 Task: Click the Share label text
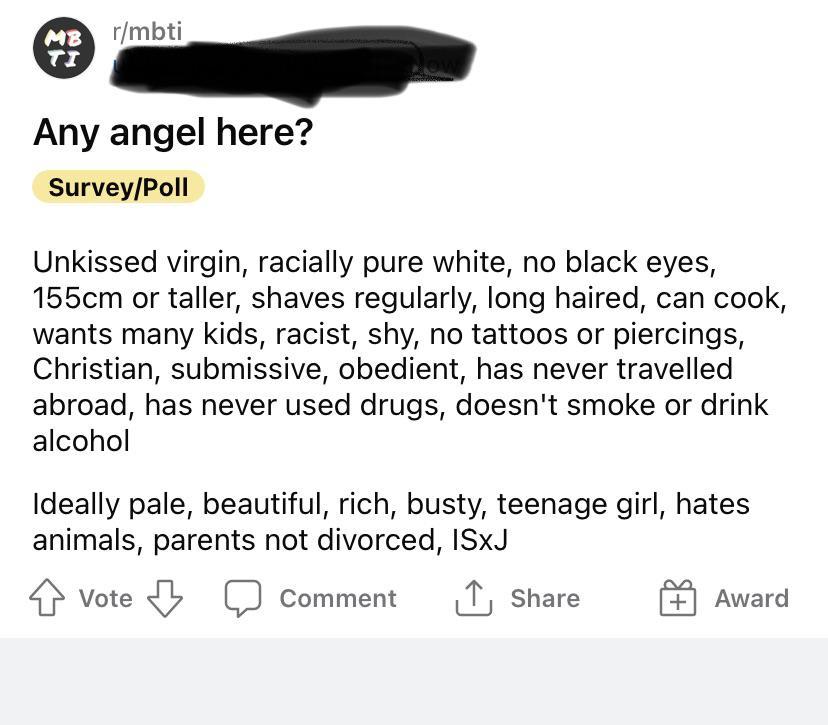(546, 598)
